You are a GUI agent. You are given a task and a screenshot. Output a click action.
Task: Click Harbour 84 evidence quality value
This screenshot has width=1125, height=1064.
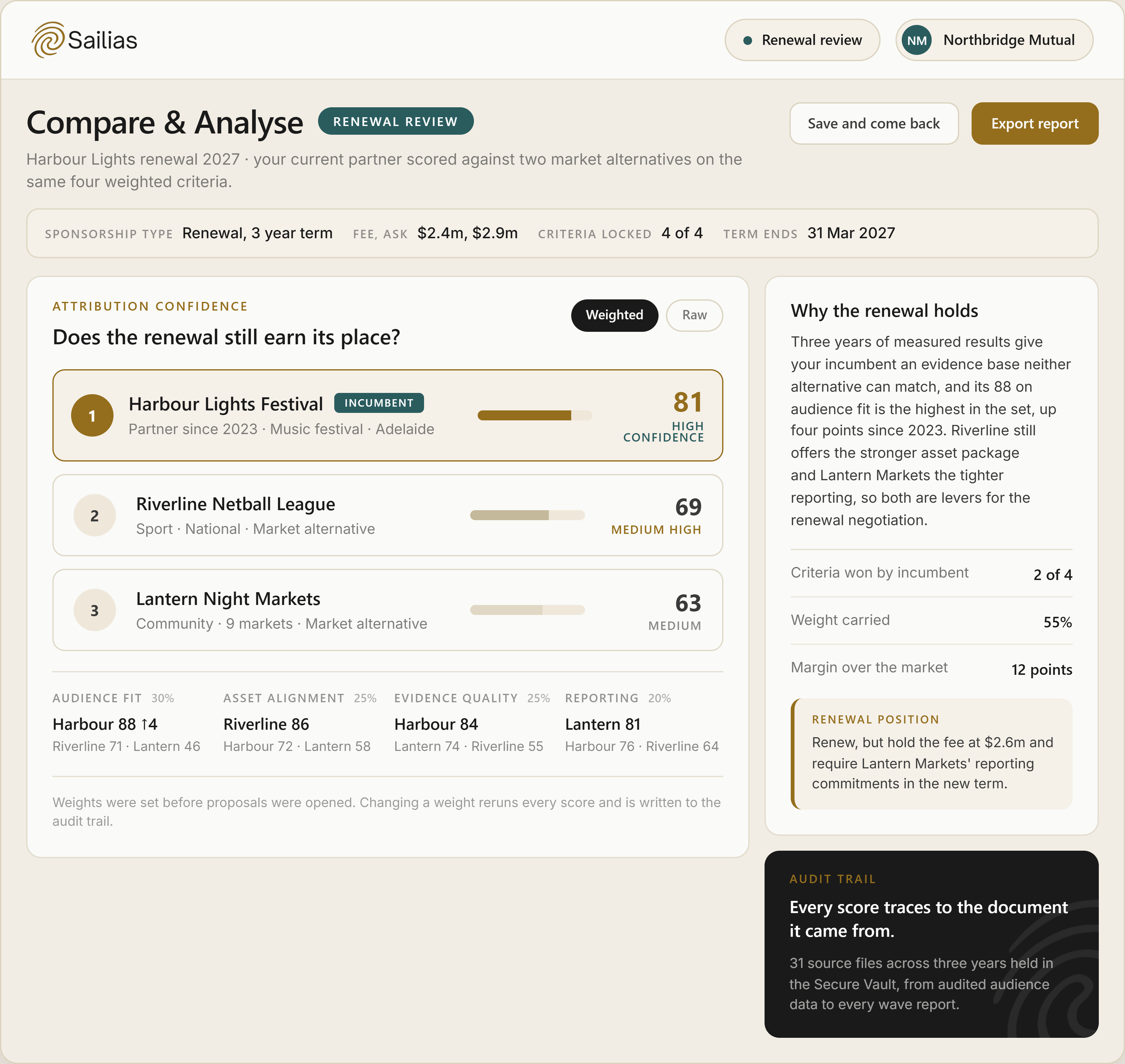click(436, 724)
